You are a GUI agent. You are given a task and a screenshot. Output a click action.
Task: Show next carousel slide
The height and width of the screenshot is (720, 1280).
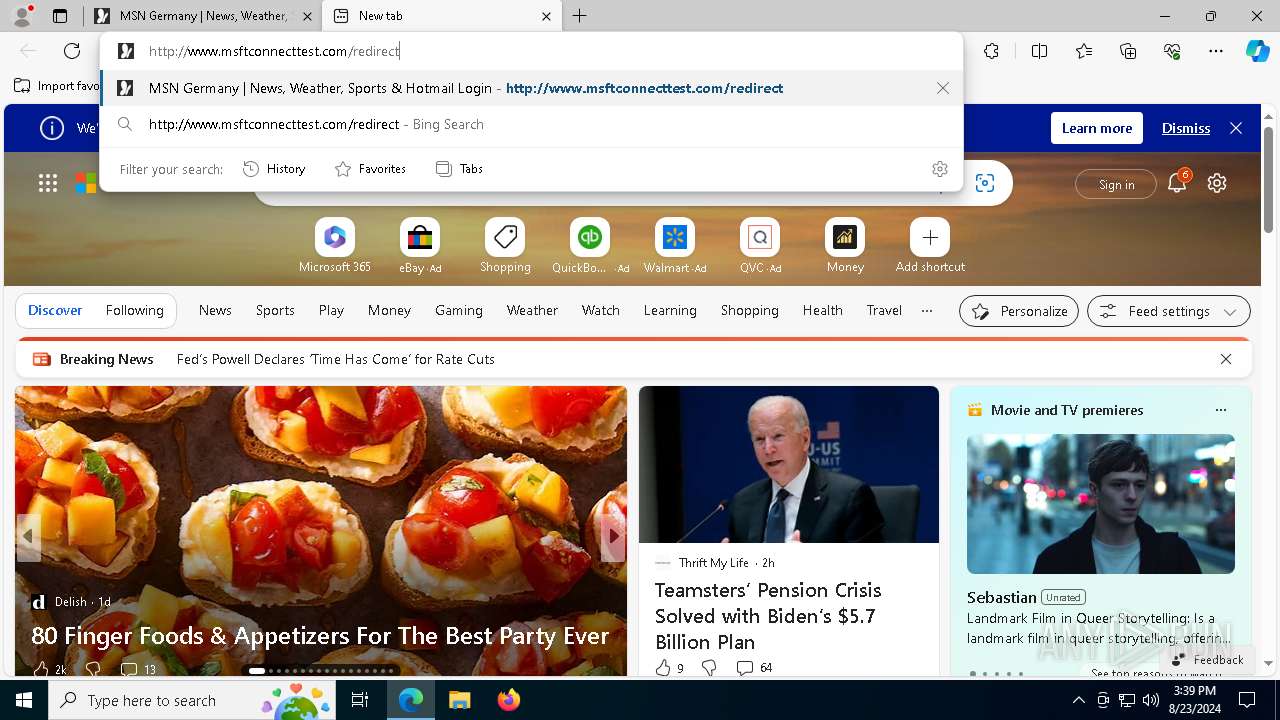coord(613,536)
